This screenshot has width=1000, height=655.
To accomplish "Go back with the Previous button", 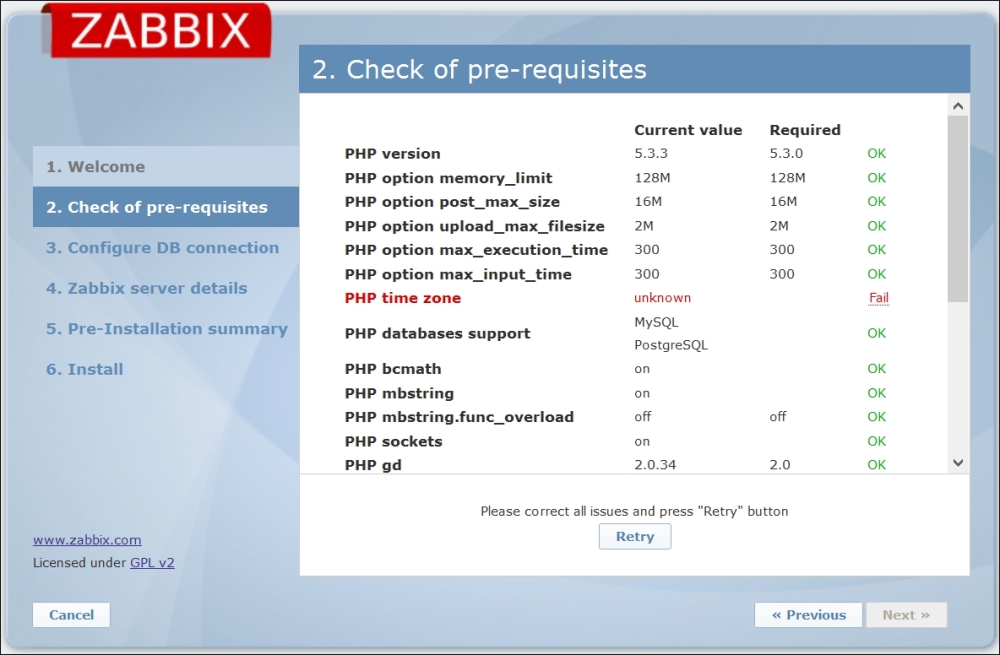I will tap(808, 615).
